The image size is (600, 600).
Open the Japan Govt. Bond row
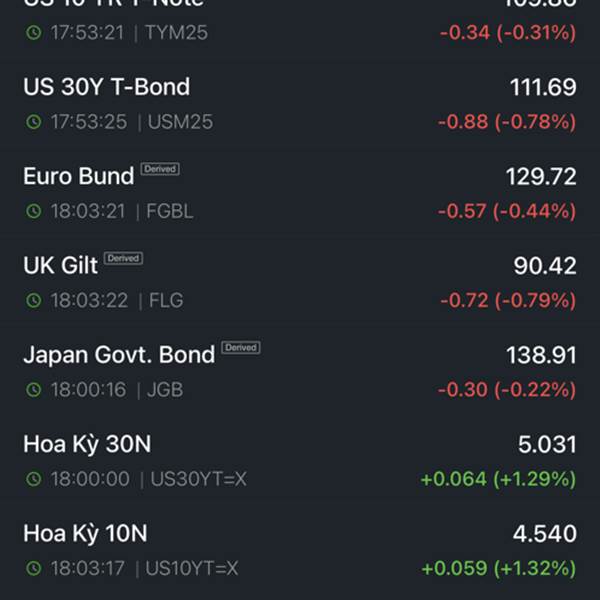pos(300,372)
